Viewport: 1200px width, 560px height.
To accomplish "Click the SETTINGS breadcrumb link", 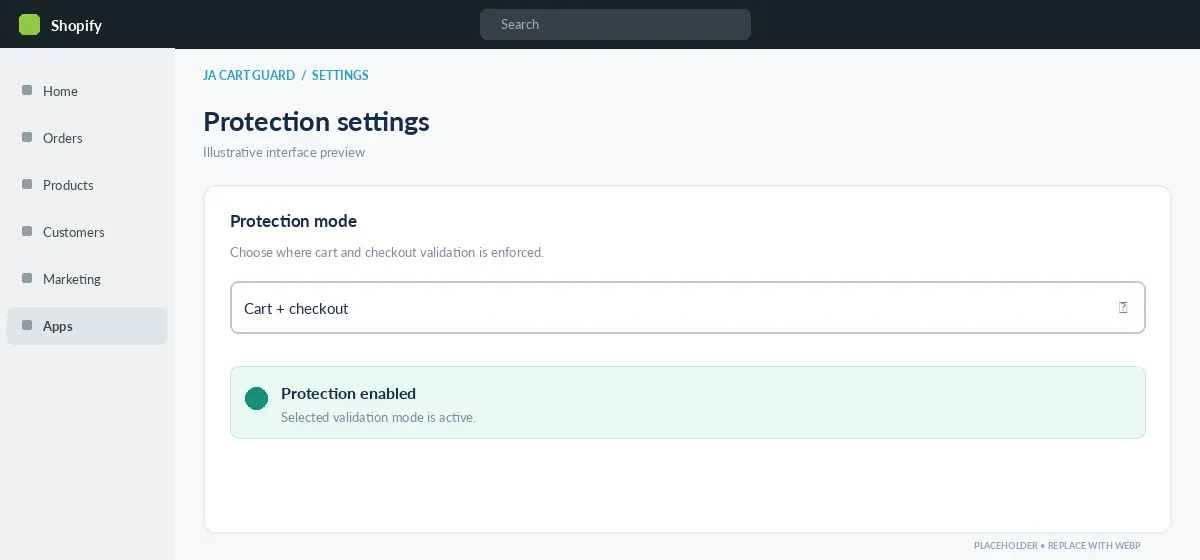I will (x=340, y=75).
